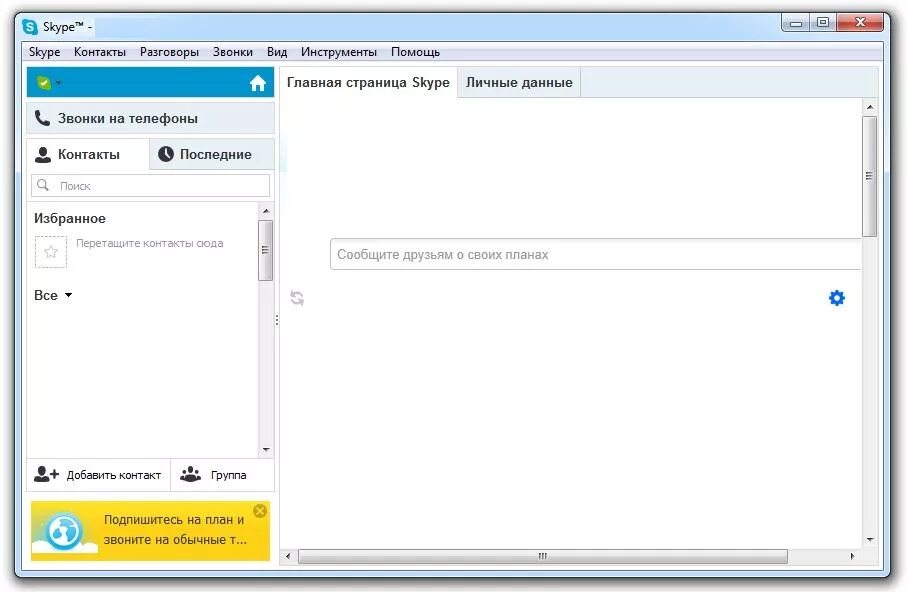The height and width of the screenshot is (592, 908).
Task: Click horizontal scrollbar right arrow
Action: [x=852, y=556]
